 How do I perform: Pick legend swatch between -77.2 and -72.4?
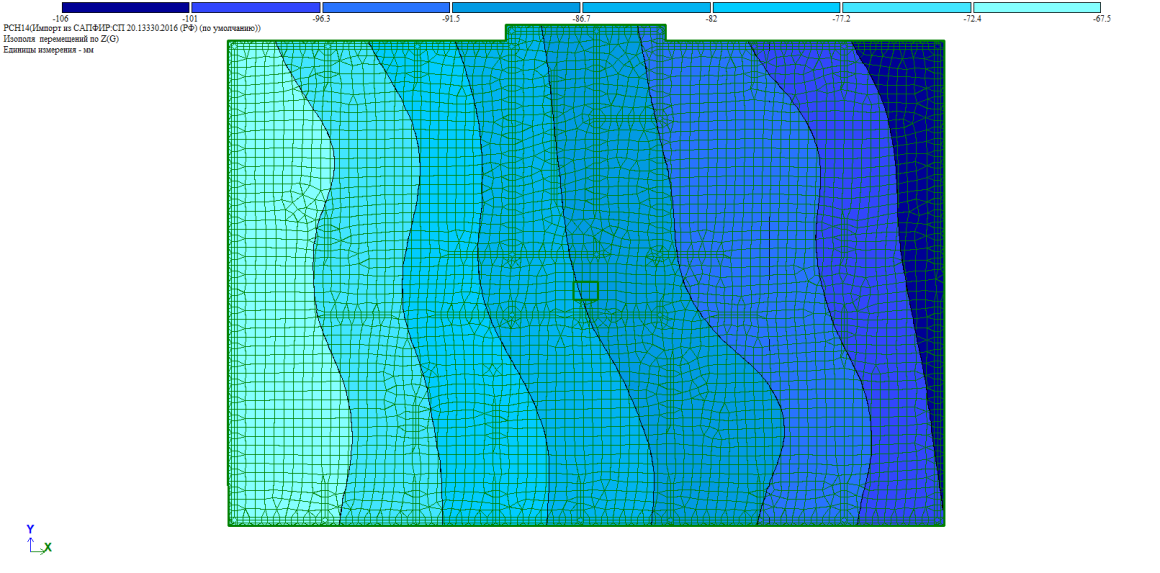[906, 7]
